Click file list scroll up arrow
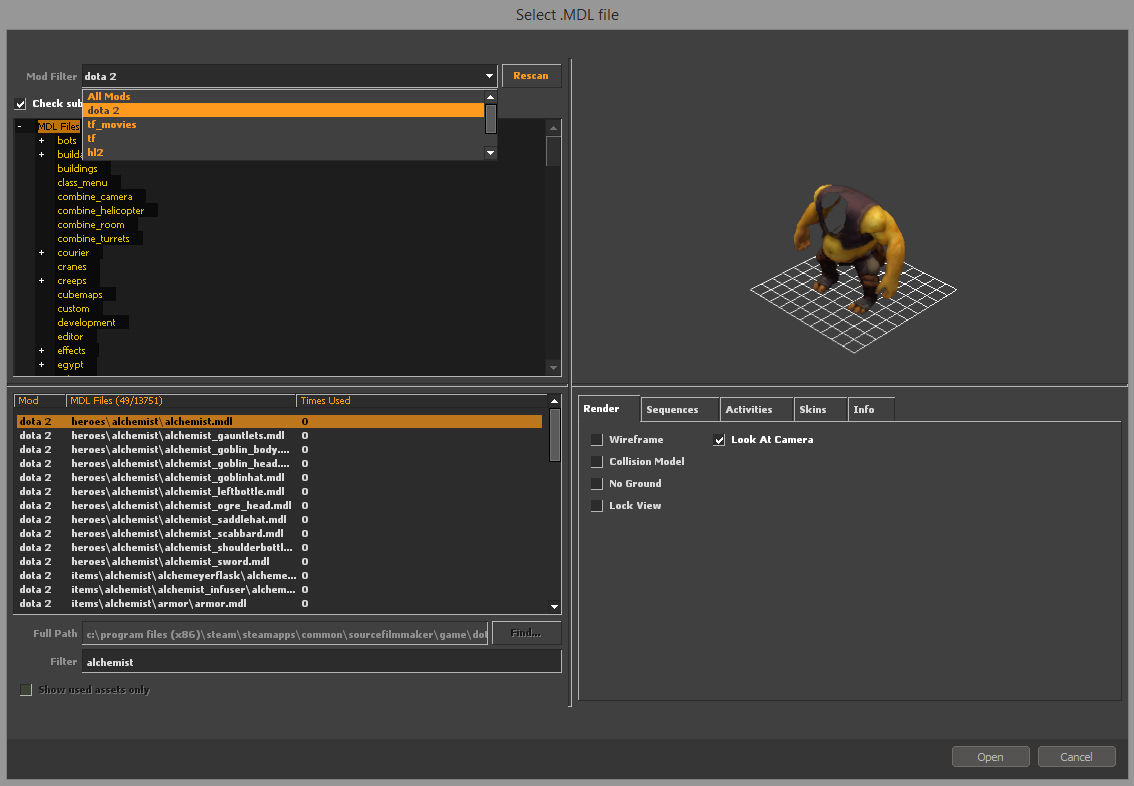 click(x=555, y=401)
